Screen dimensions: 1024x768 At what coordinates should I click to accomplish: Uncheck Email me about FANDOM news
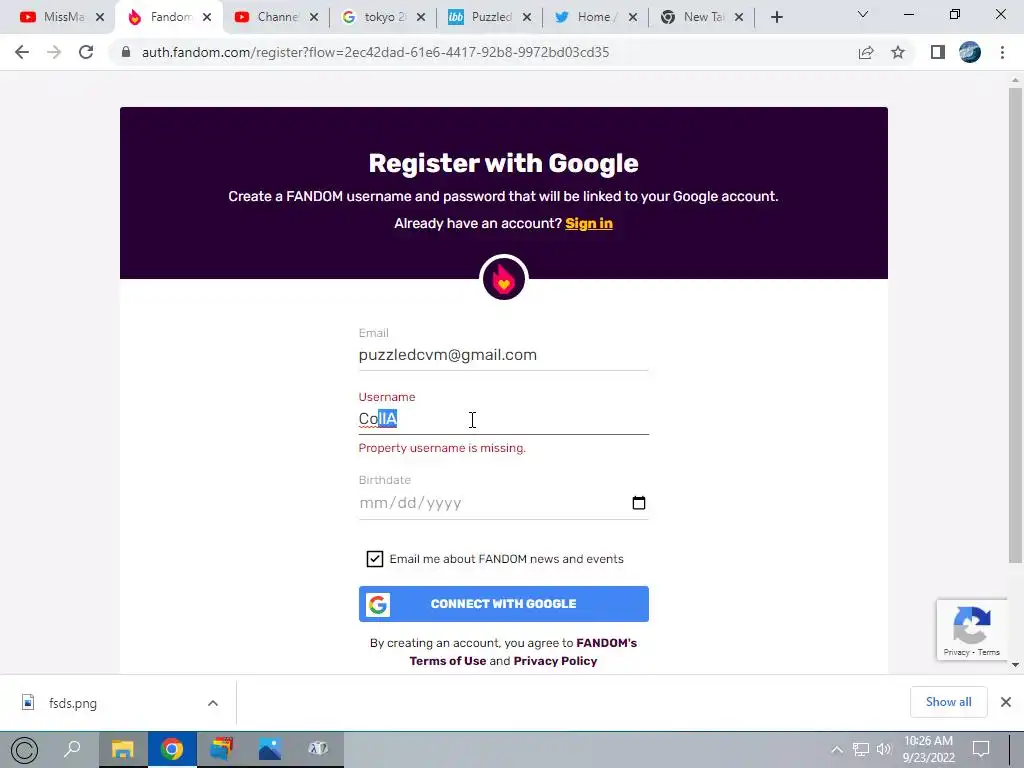[375, 559]
